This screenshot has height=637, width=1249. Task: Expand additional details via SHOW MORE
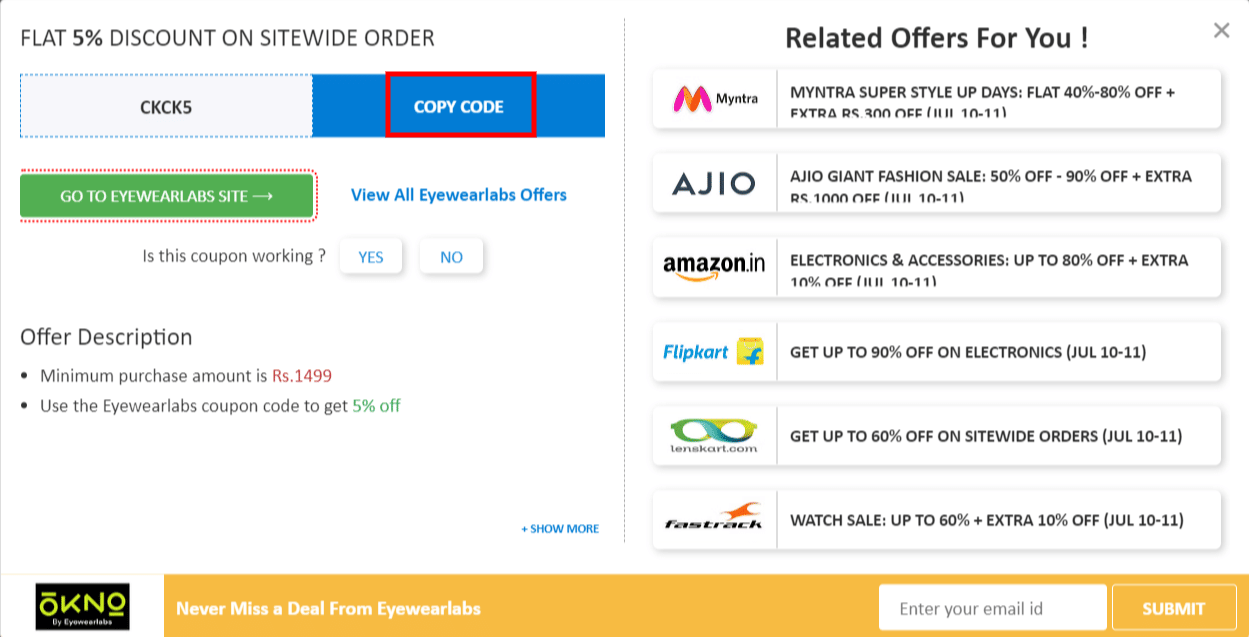(x=560, y=528)
